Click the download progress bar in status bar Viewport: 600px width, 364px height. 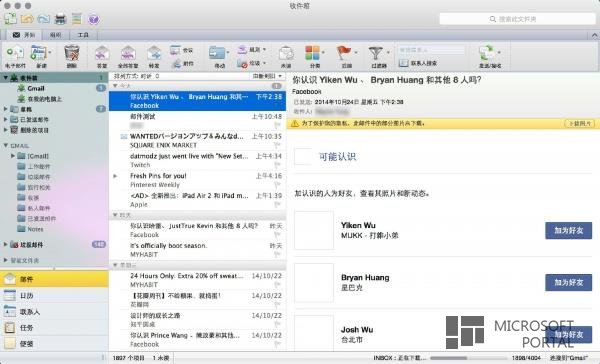pyautogui.click(x=468, y=358)
